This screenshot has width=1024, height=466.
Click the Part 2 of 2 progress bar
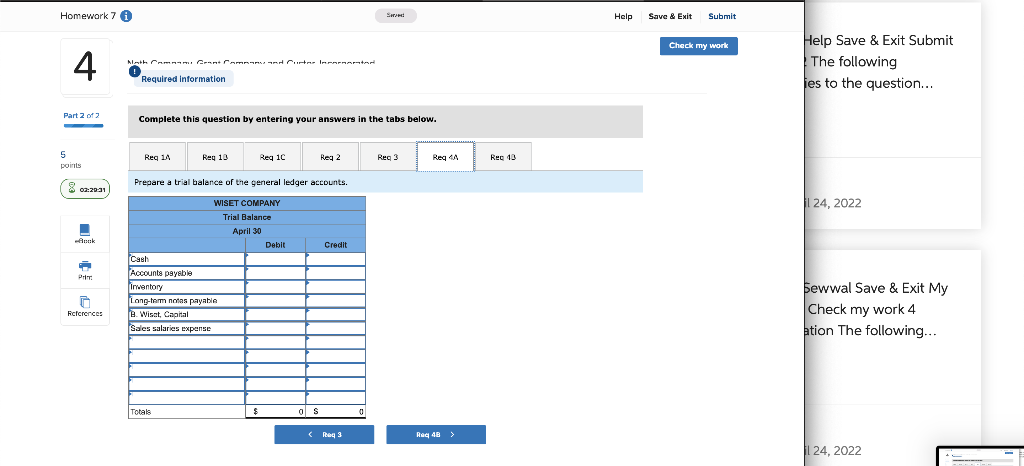[x=83, y=125]
